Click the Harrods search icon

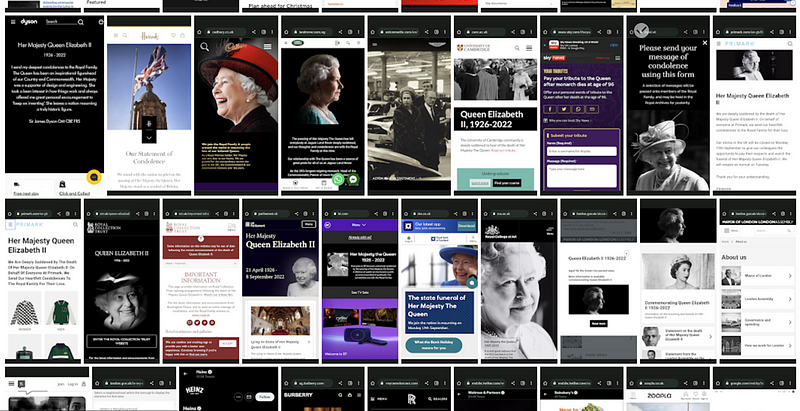click(x=125, y=36)
